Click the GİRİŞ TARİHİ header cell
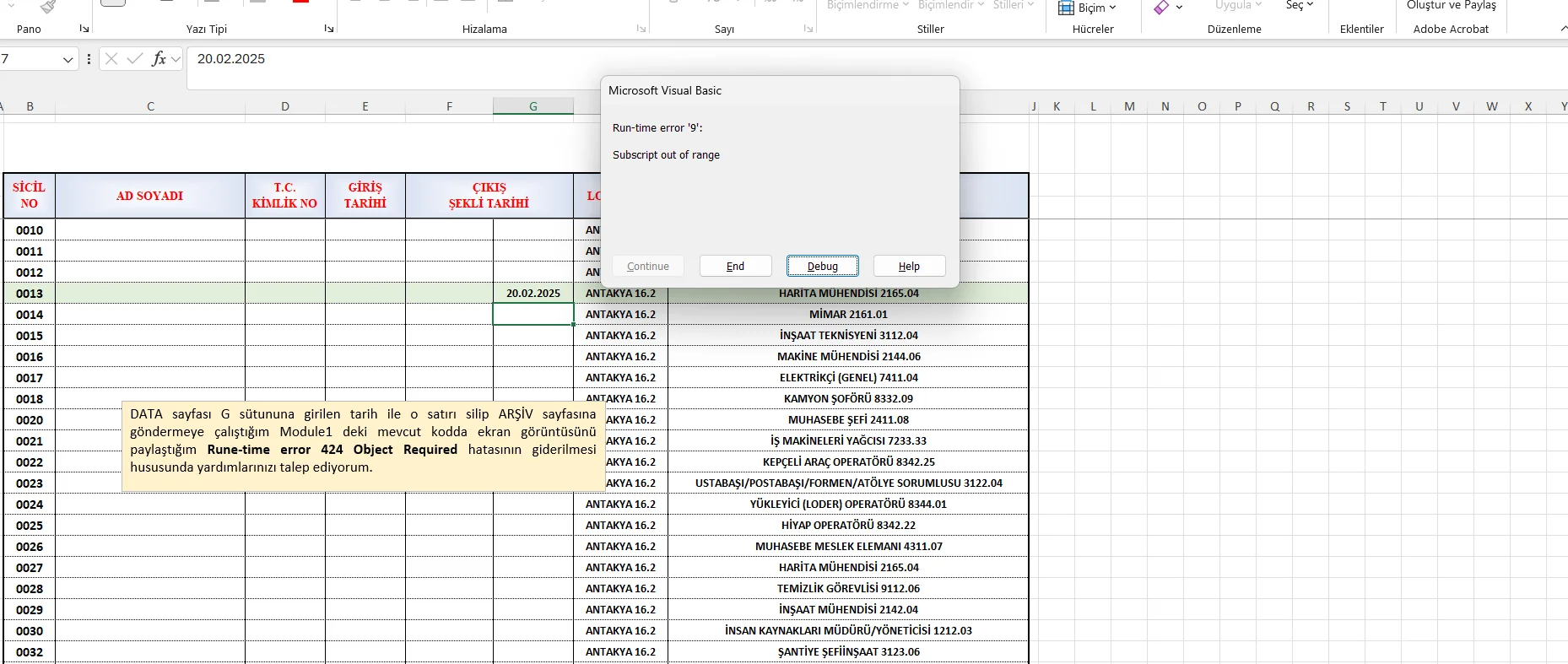 tap(365, 196)
